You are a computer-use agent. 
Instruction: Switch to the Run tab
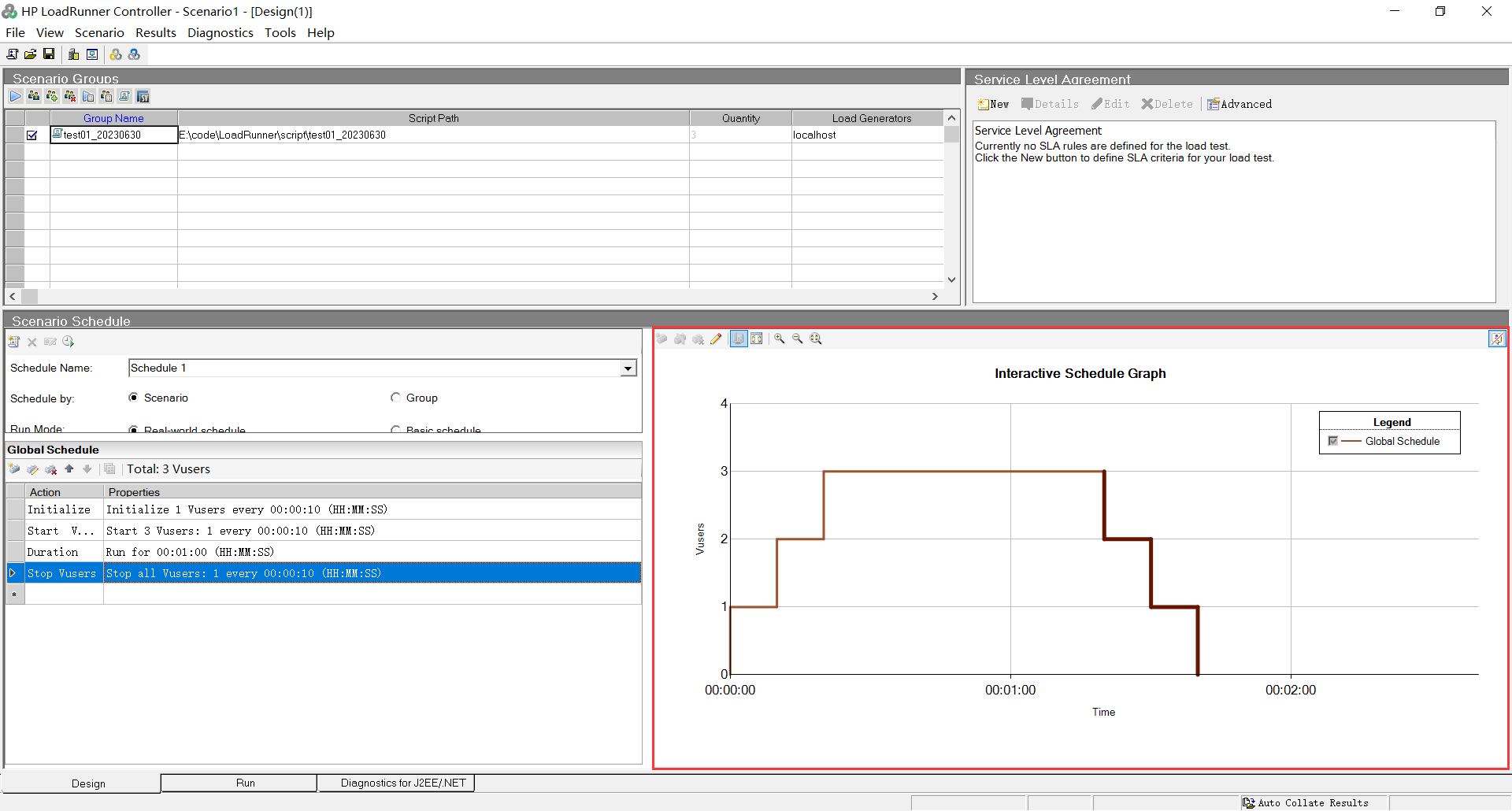tap(239, 783)
